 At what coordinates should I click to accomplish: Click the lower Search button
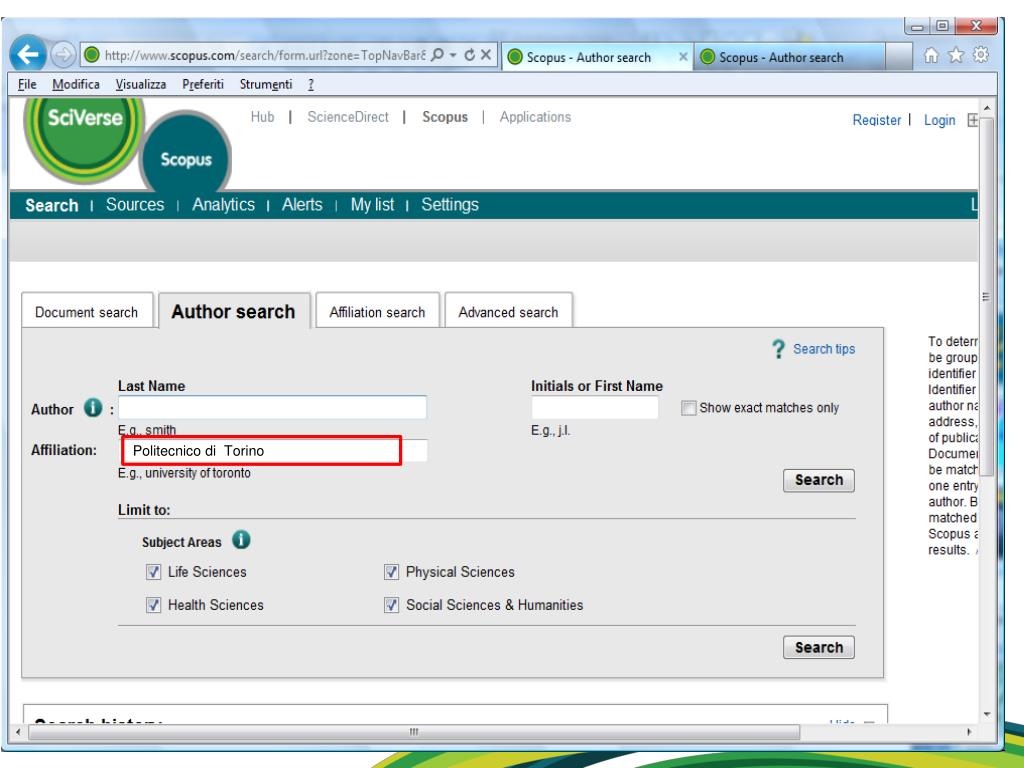click(x=818, y=647)
